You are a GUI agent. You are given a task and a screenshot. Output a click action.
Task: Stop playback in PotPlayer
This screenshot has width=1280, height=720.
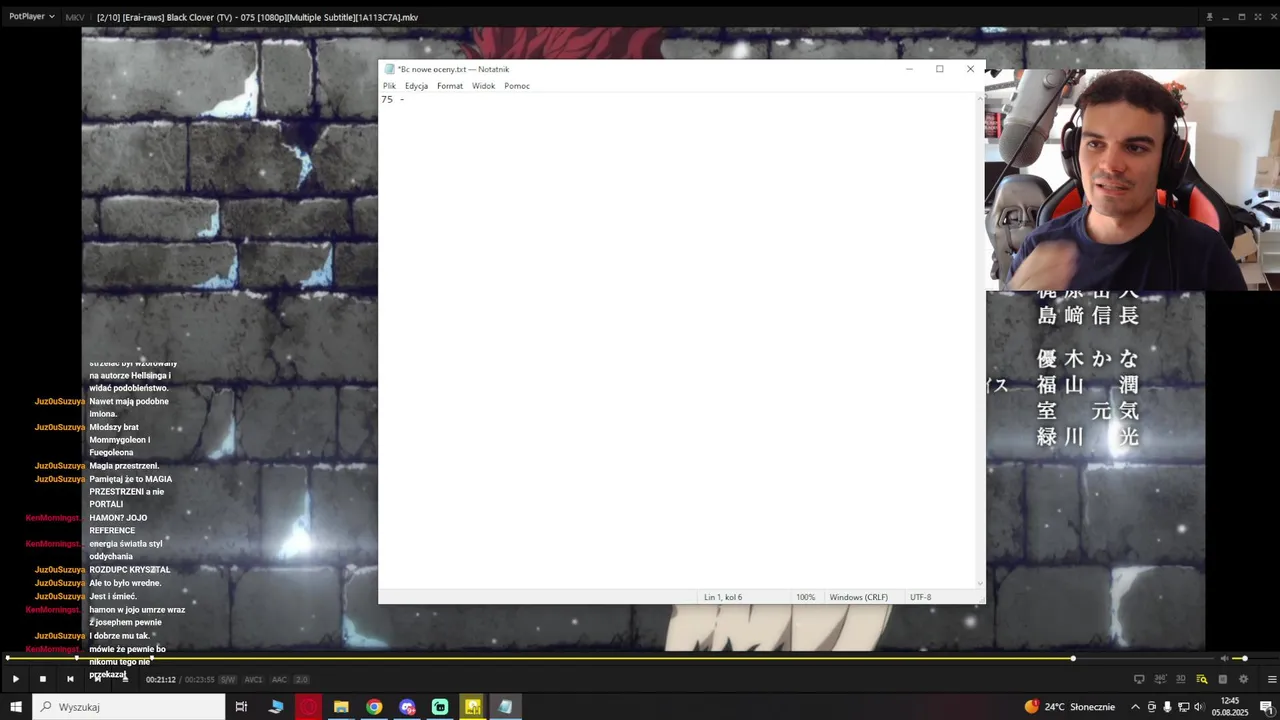tap(43, 679)
